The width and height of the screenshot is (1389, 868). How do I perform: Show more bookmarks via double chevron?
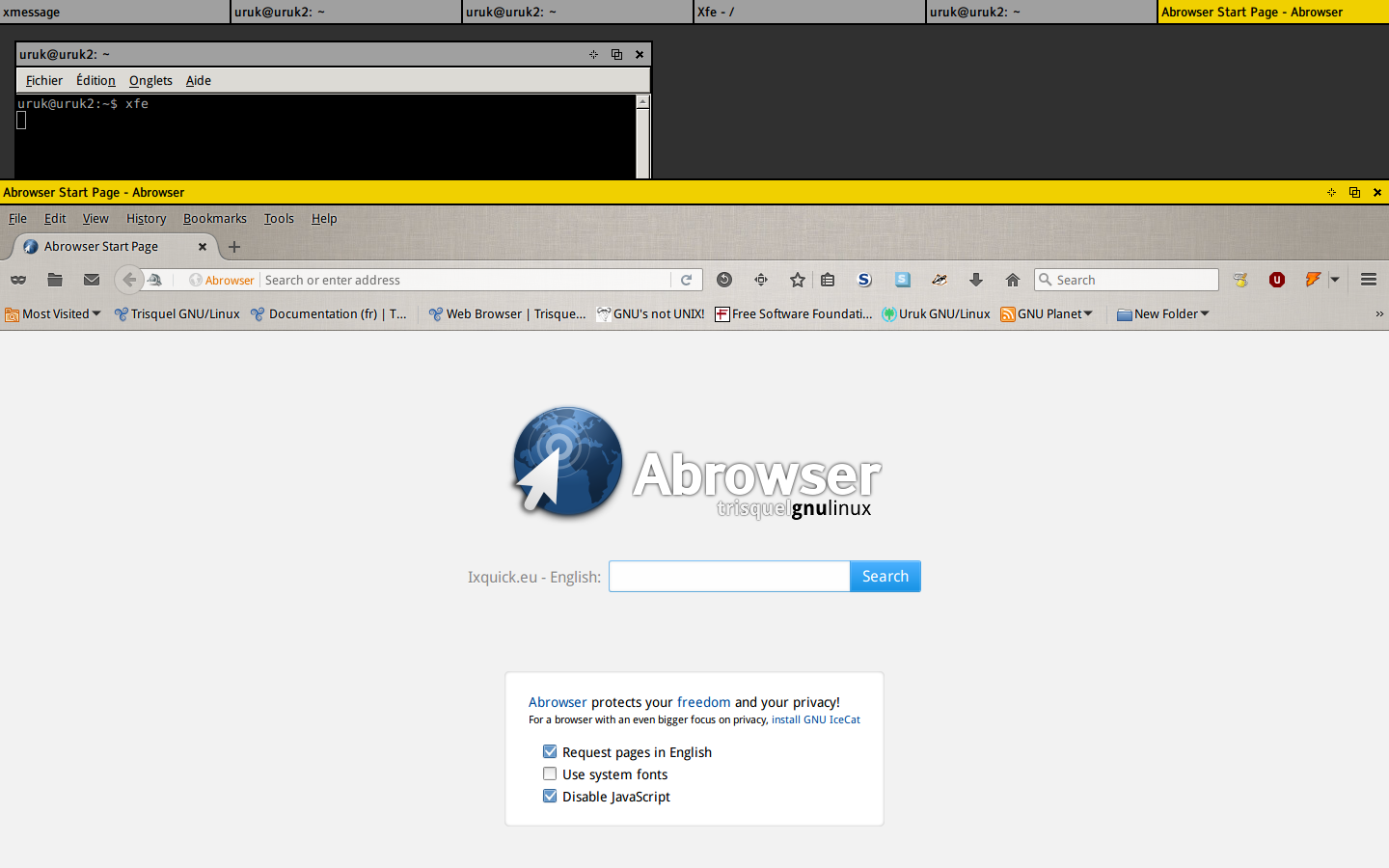click(x=1379, y=314)
